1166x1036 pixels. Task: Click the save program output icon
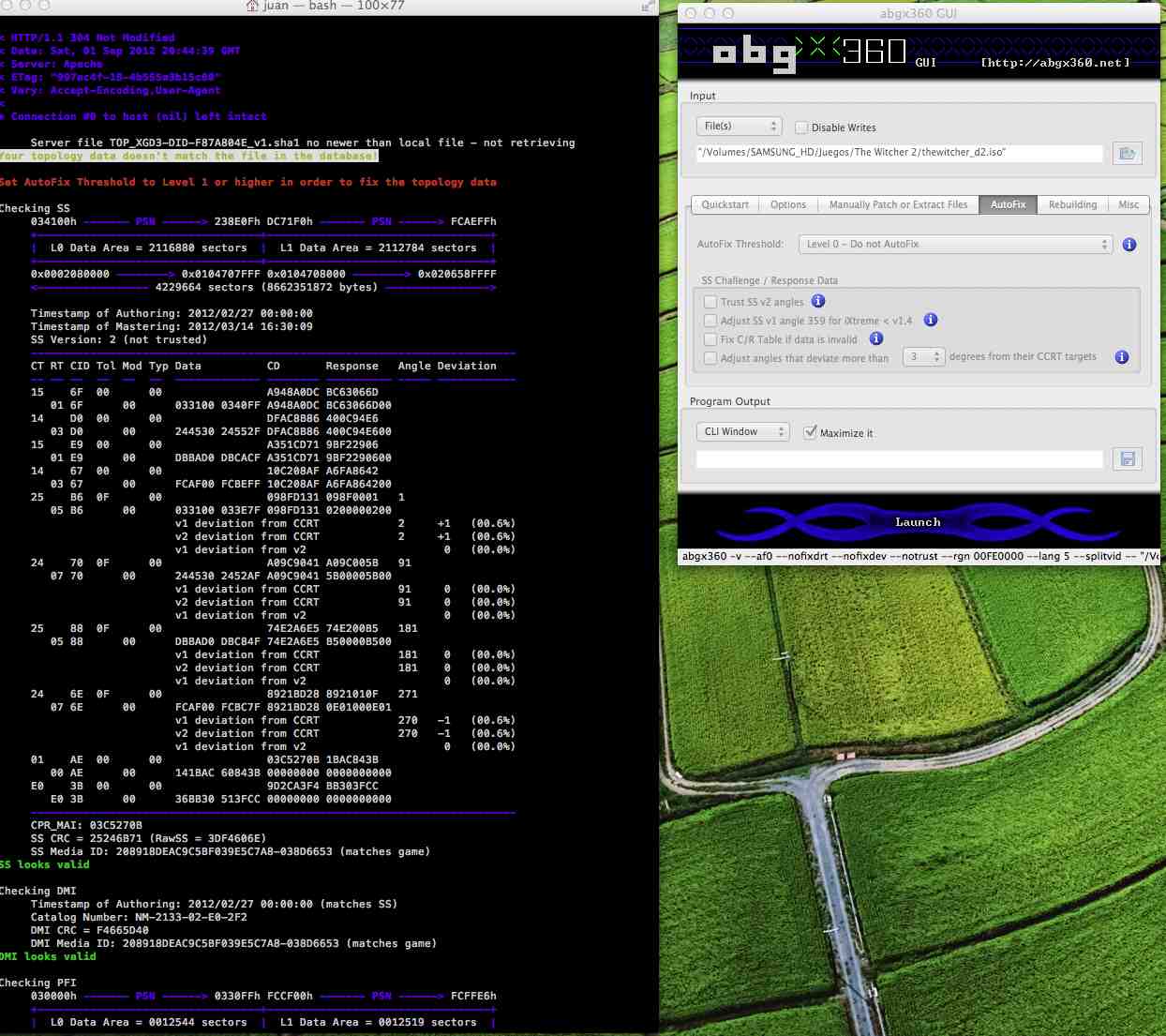1127,458
